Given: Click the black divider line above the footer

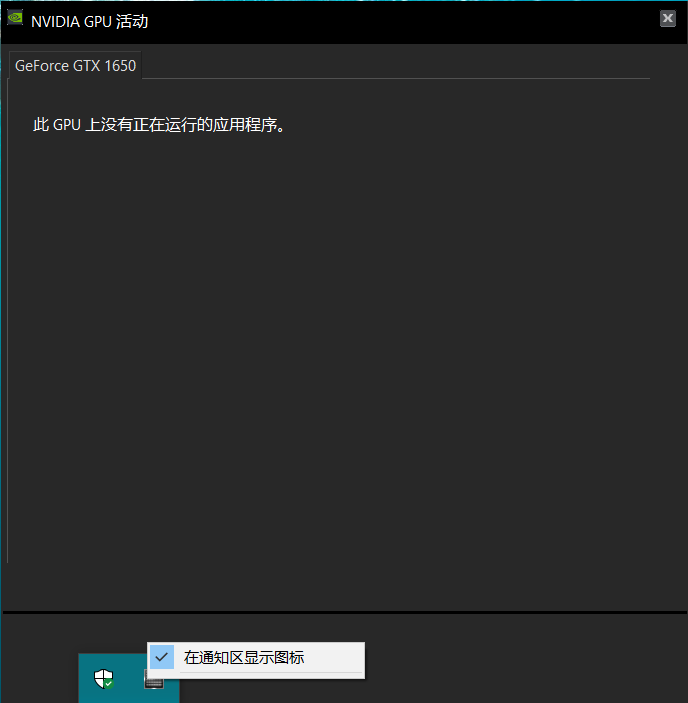Looking at the screenshot, I should (x=344, y=611).
